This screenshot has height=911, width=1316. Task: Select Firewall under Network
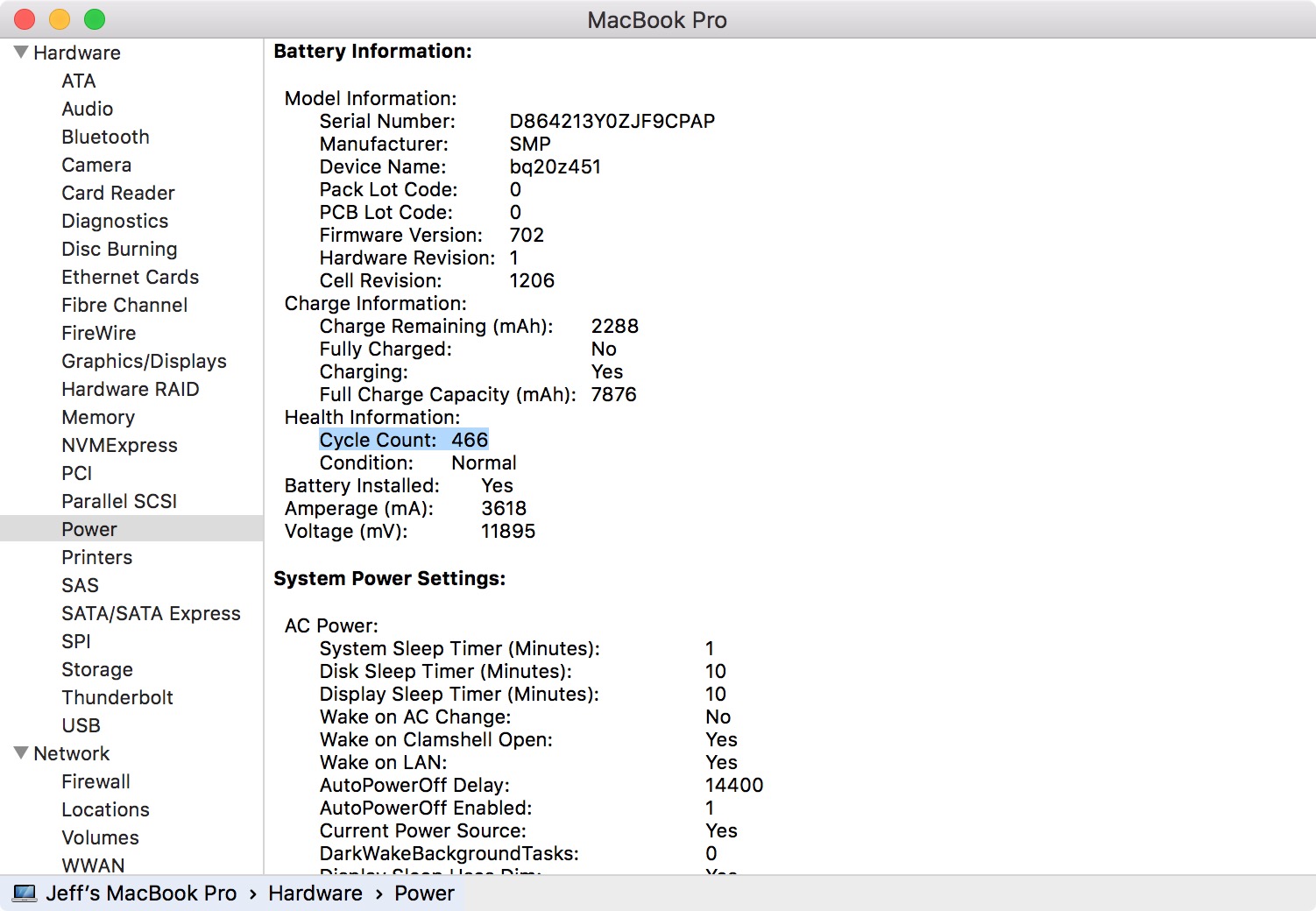(96, 781)
